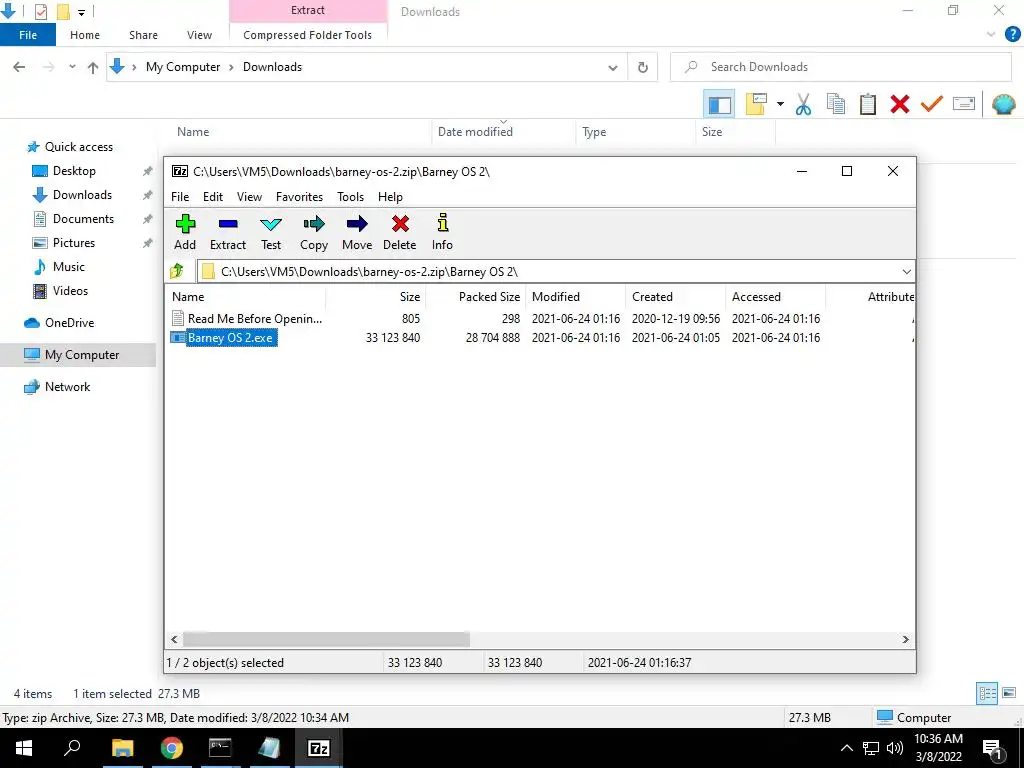Open the Windows Start menu

click(24, 748)
